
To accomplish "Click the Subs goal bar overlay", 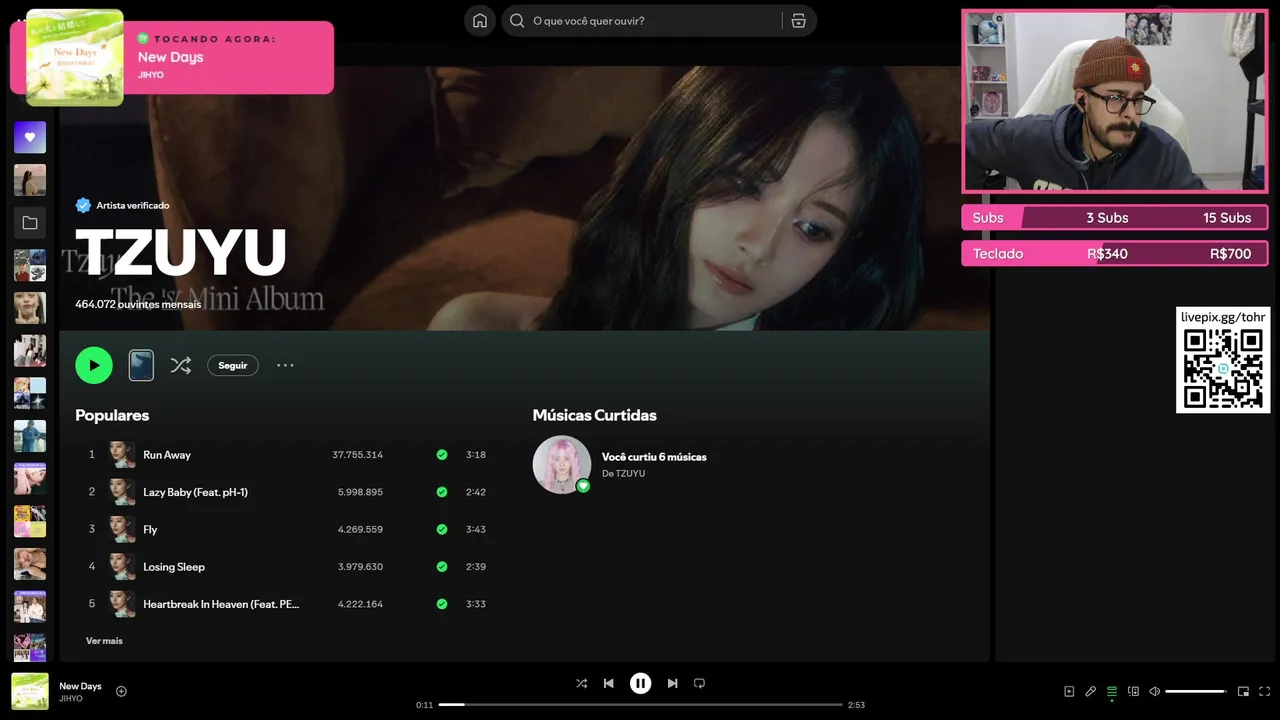I will [x=1115, y=218].
